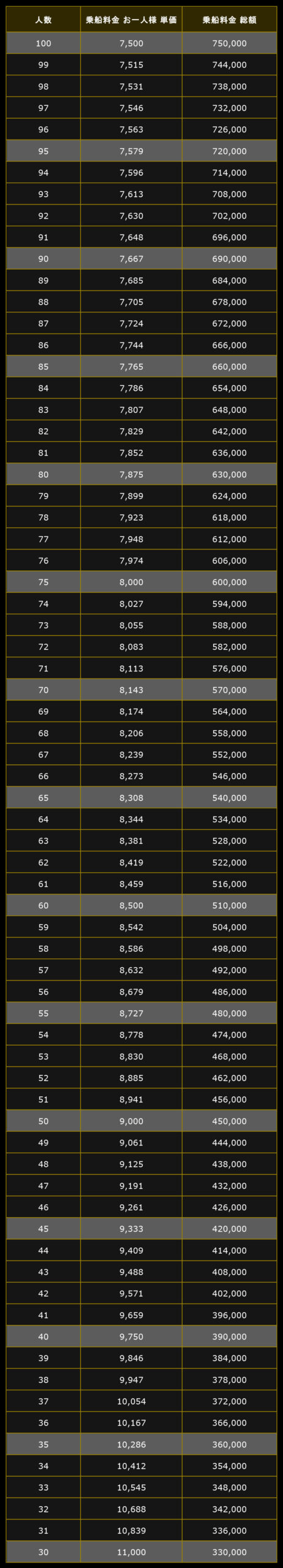
Task: Select the 750,000 total cell
Action: click(229, 43)
